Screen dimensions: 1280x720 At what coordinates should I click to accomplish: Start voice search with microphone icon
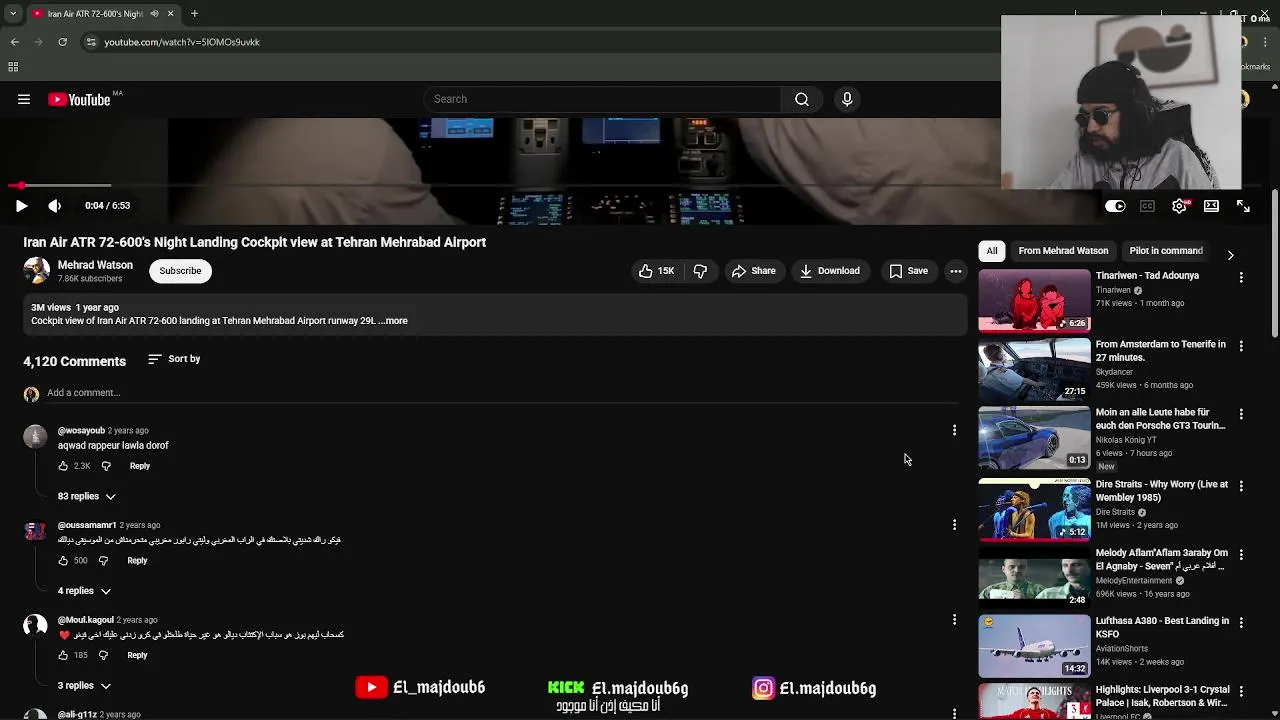pos(847,99)
